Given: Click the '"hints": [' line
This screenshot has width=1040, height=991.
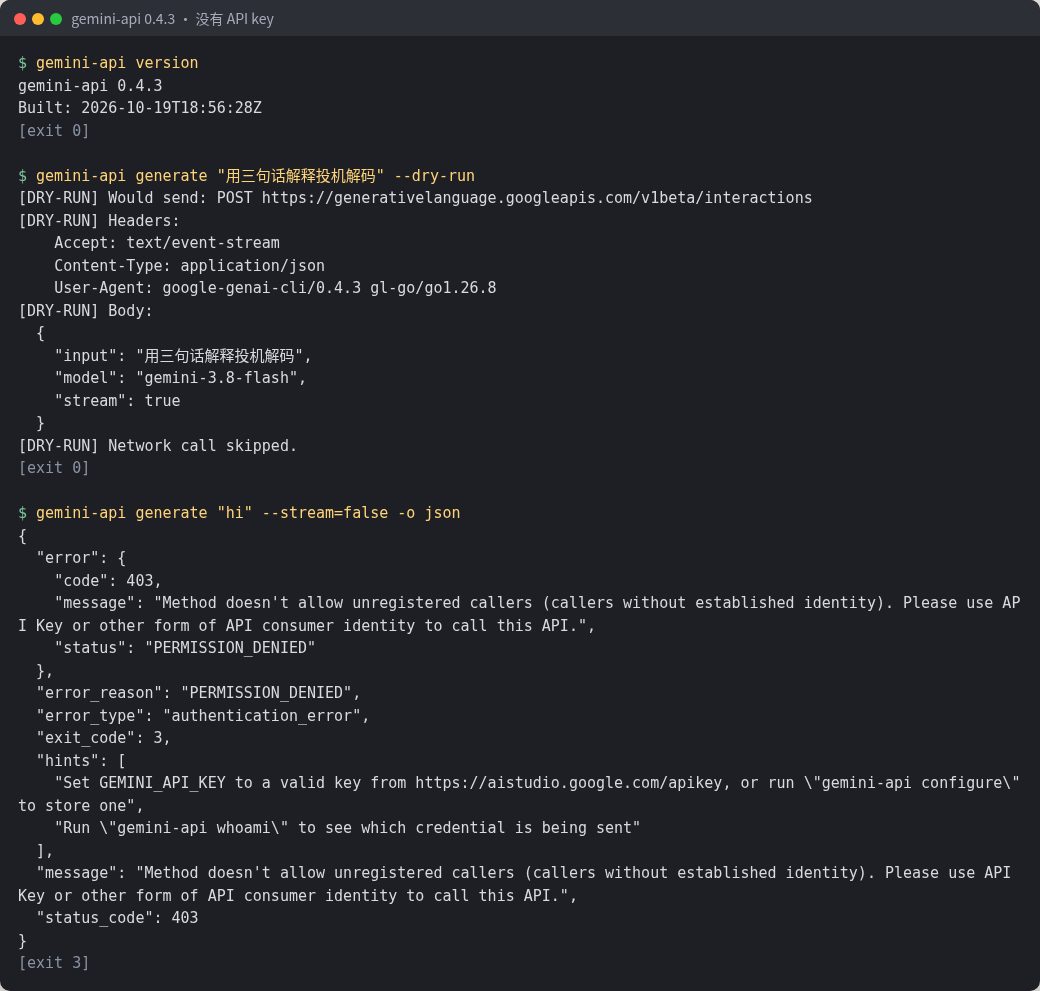Looking at the screenshot, I should [81, 761].
